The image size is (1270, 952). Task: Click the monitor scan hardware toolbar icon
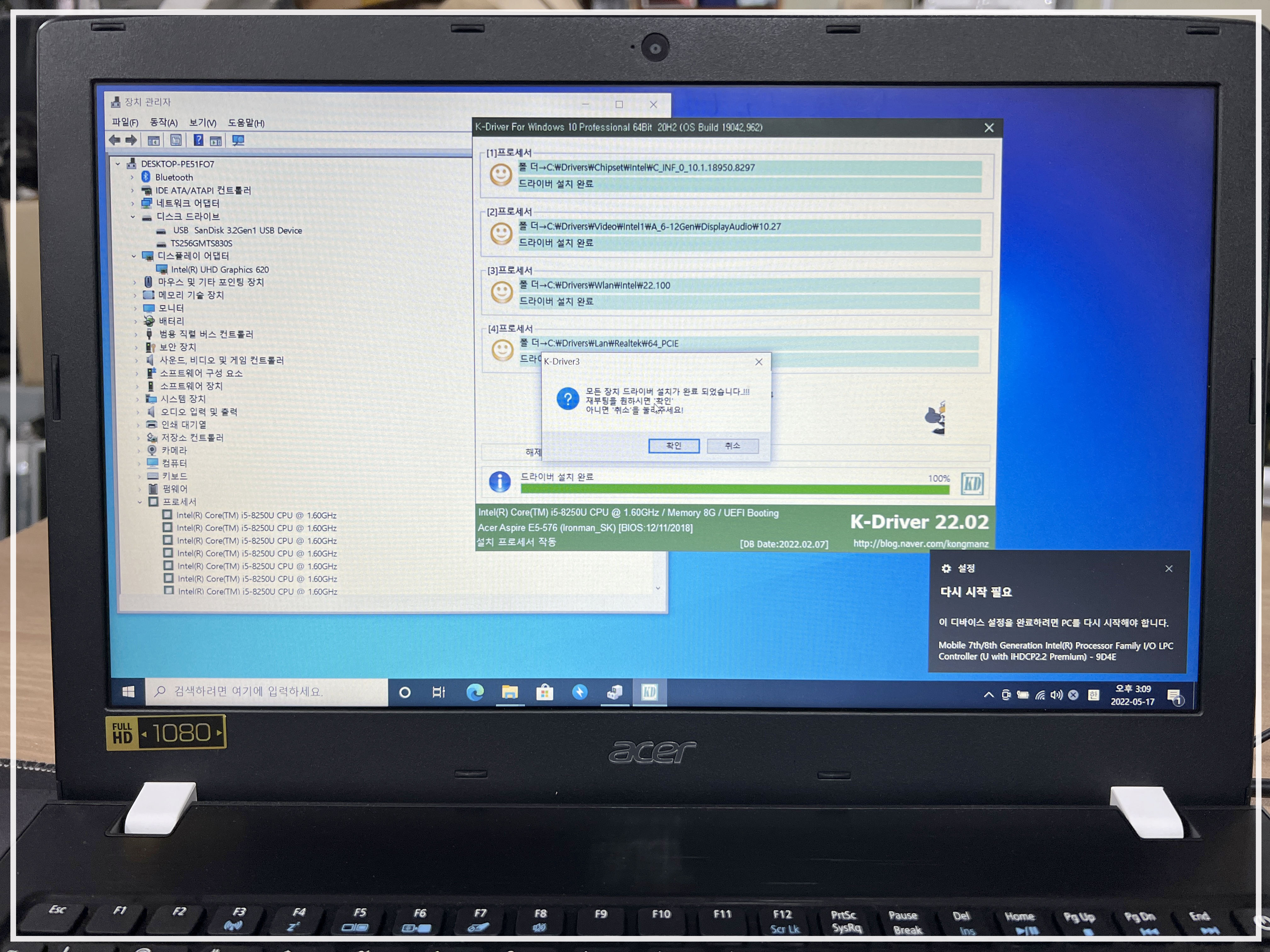pos(238,141)
